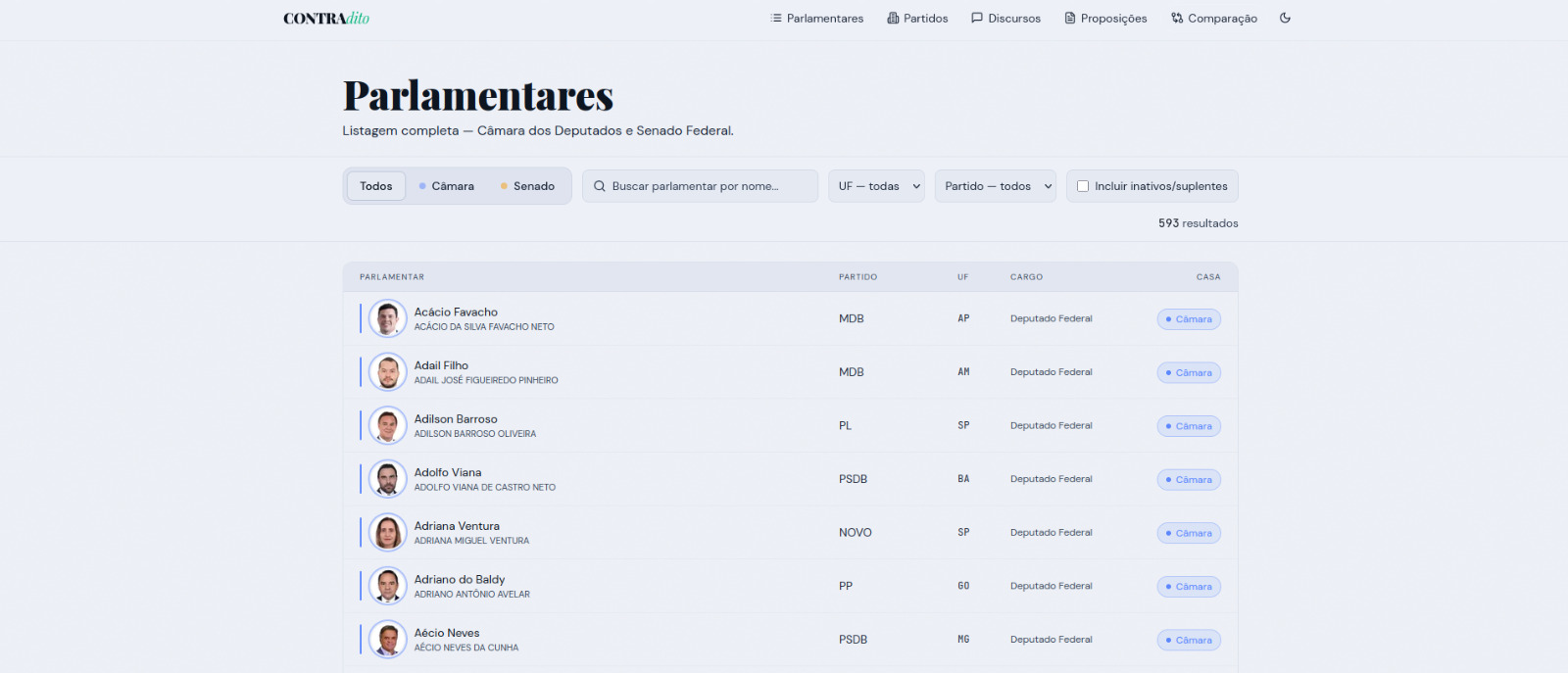Open the UF — todas dropdown

tap(876, 186)
